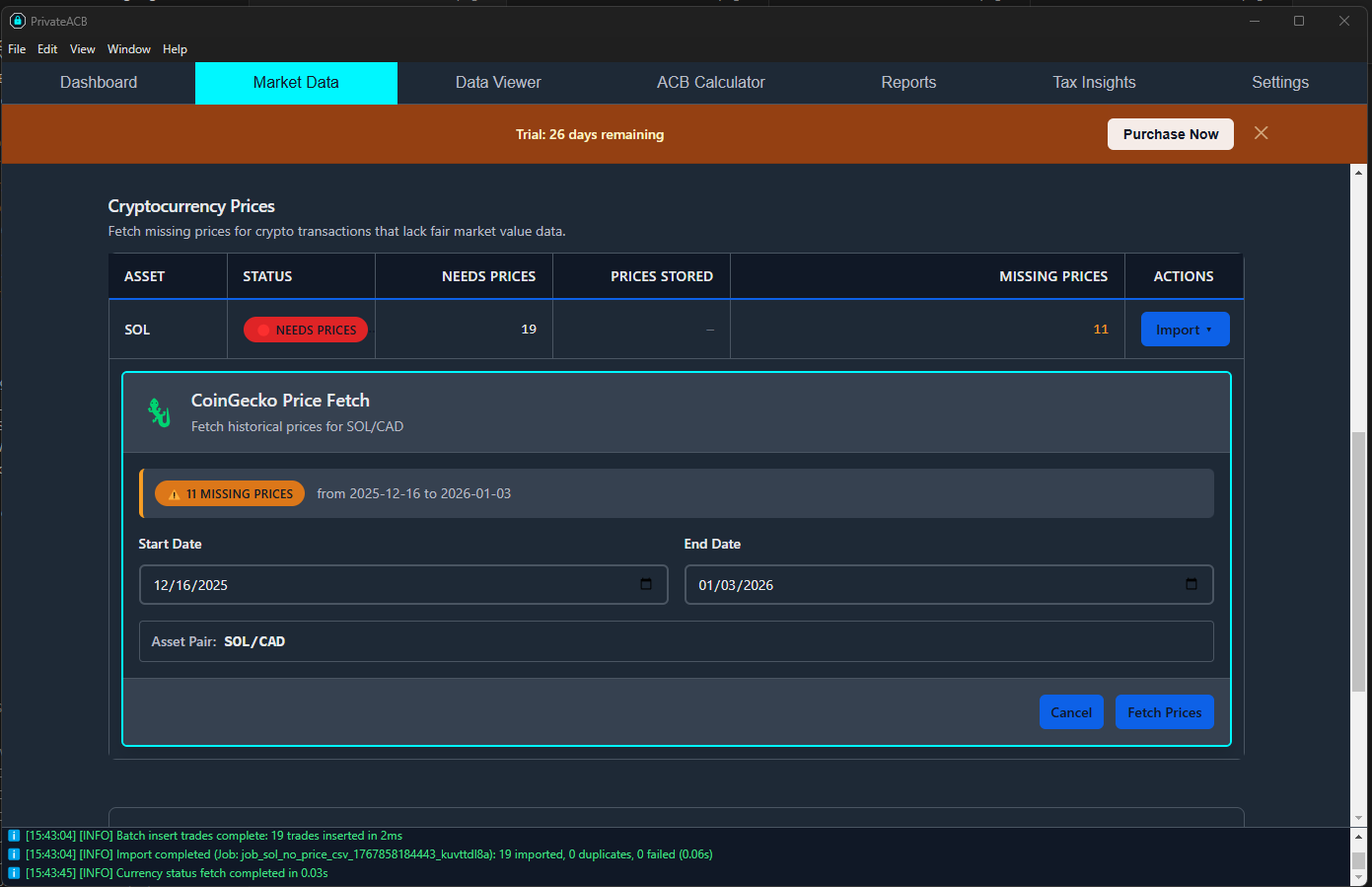1372x887 pixels.
Task: Open the Help menu
Action: pyautogui.click(x=175, y=49)
